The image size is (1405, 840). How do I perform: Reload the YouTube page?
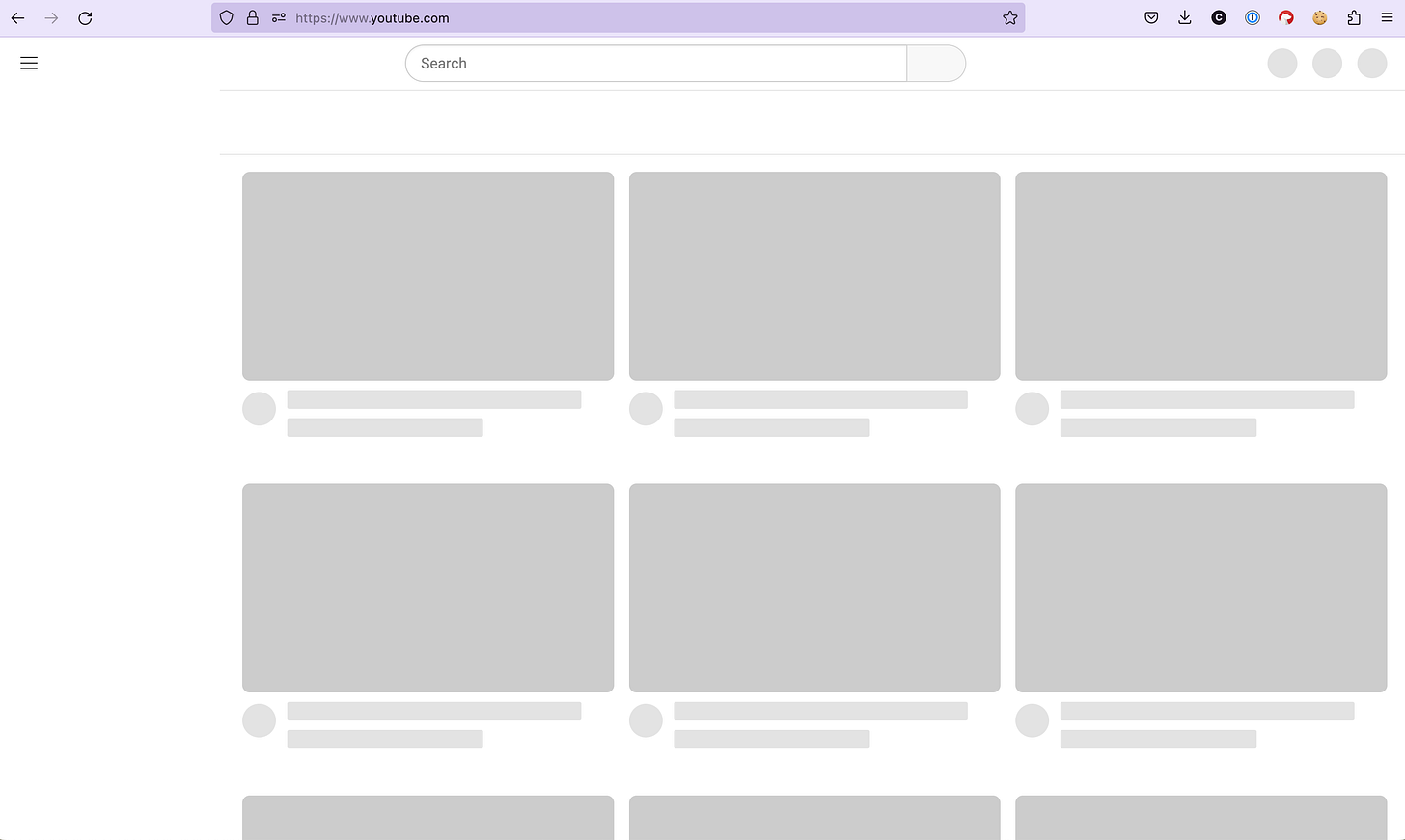point(85,18)
